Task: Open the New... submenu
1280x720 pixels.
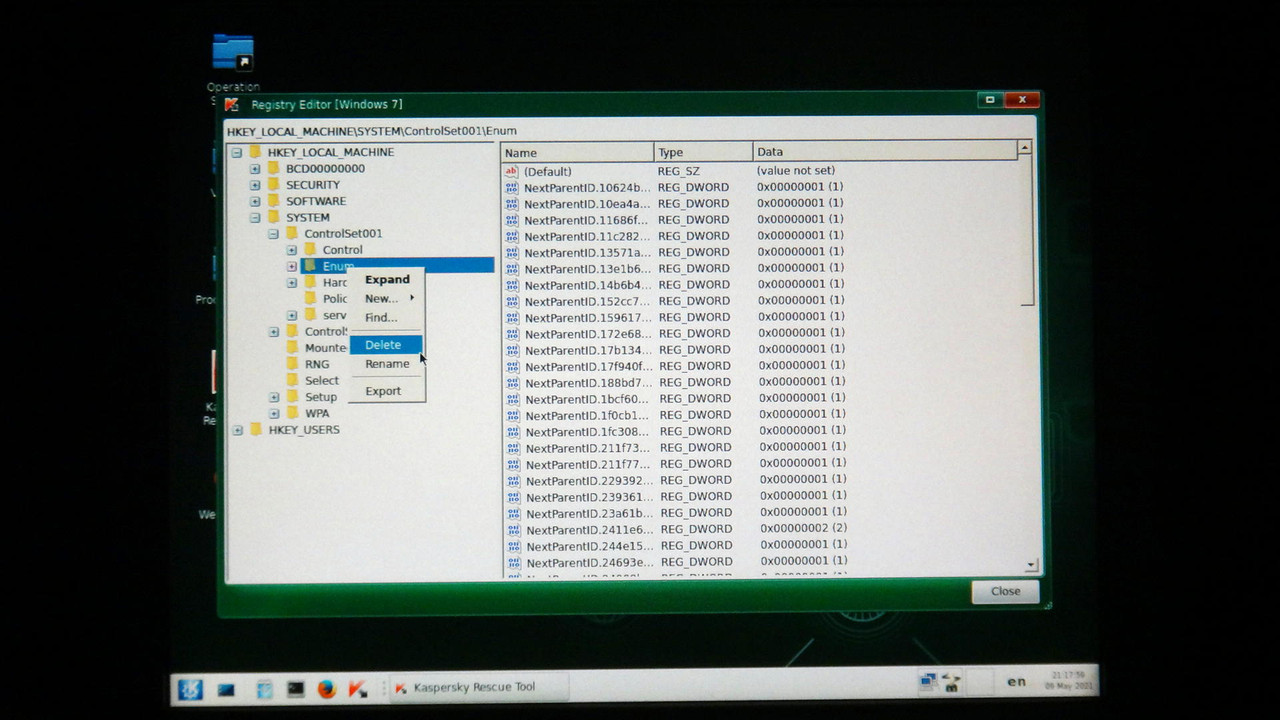Action: click(388, 298)
